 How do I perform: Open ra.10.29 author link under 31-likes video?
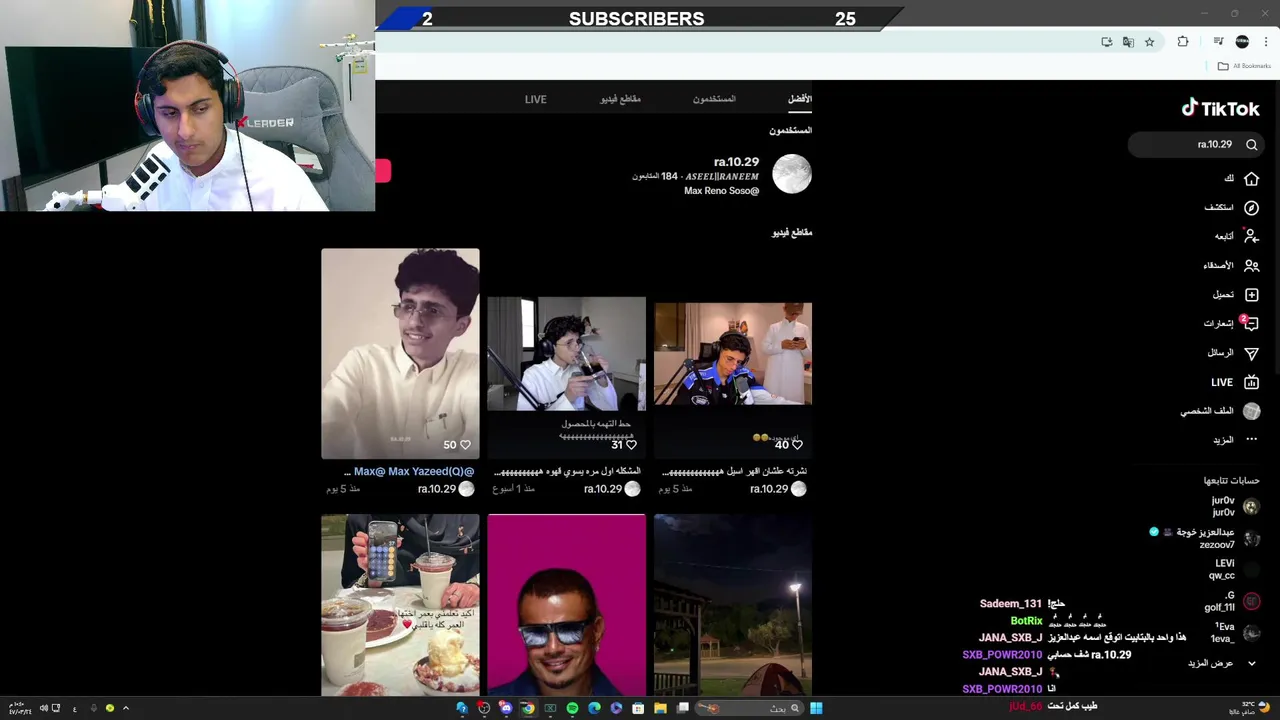click(x=603, y=489)
